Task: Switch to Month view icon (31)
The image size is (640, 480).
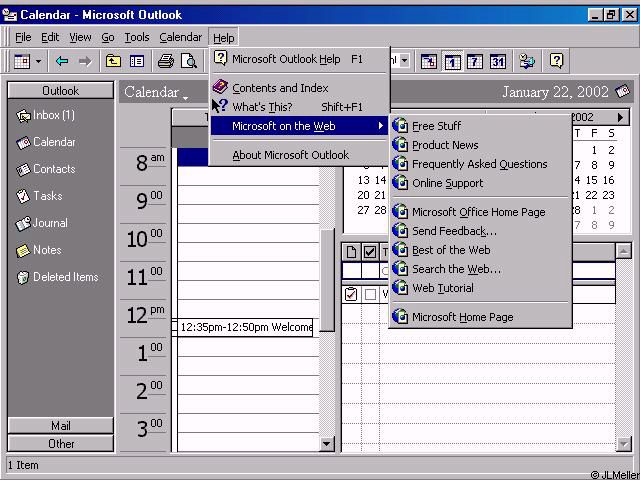Action: click(x=498, y=62)
